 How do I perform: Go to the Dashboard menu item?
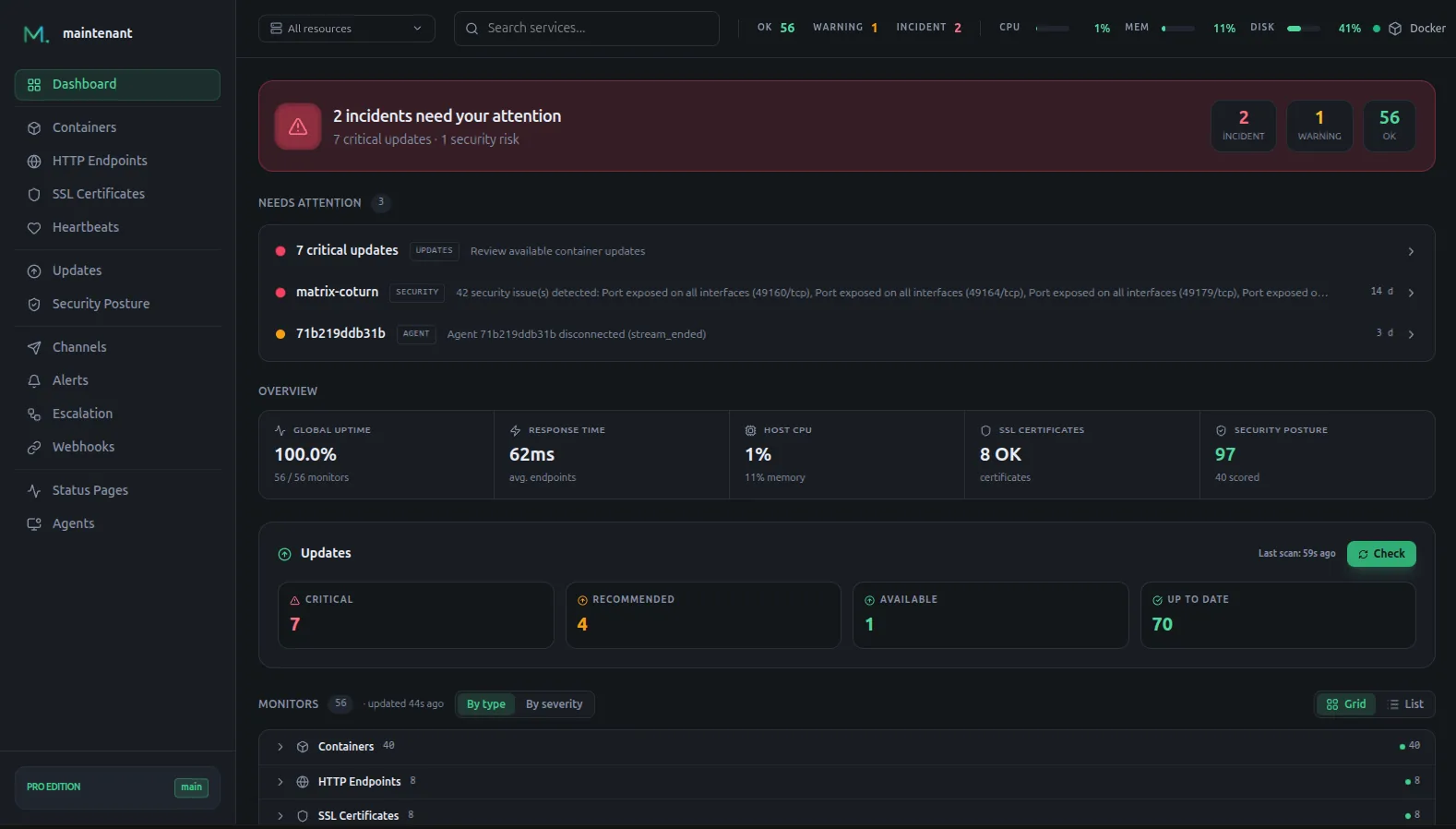tap(117, 85)
